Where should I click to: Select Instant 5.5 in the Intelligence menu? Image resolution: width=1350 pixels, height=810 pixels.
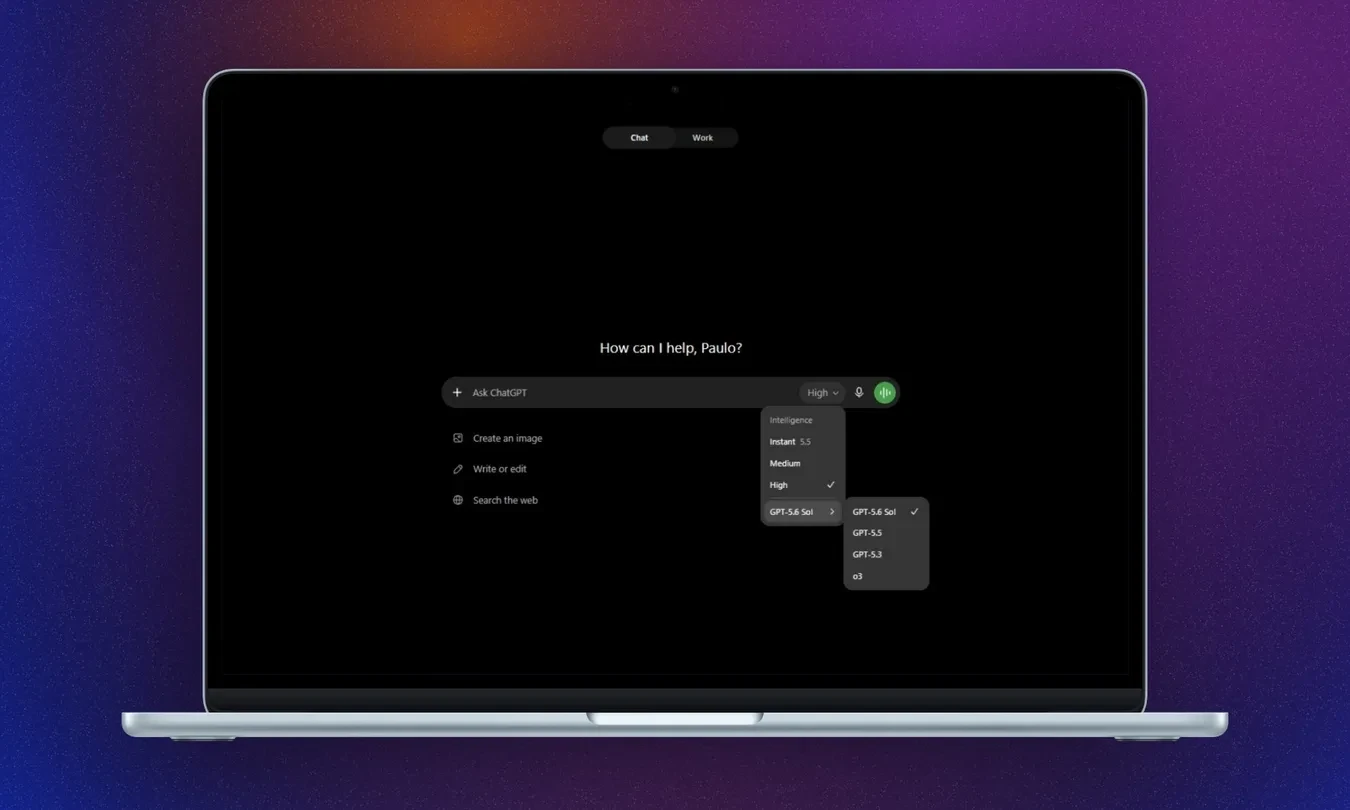[x=803, y=442]
